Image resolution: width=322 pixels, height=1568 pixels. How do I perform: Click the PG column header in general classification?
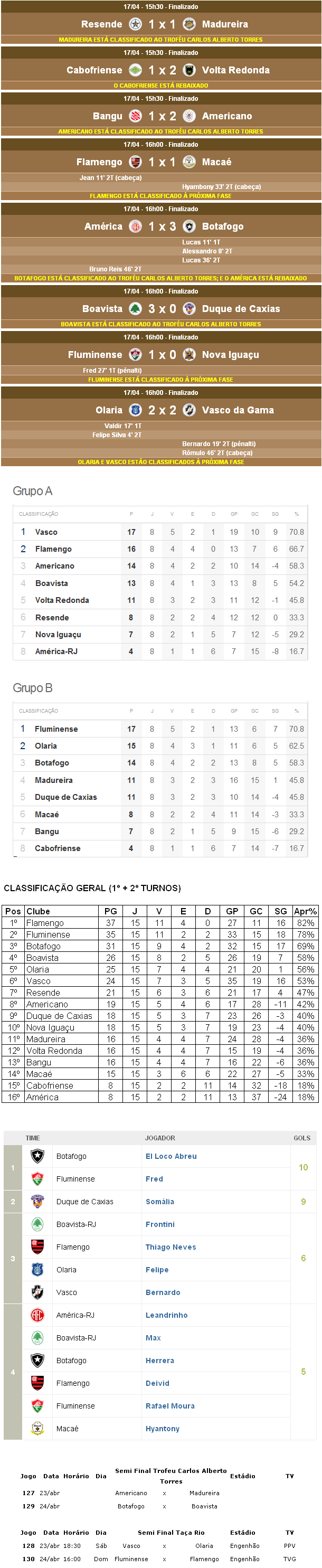tap(110, 911)
